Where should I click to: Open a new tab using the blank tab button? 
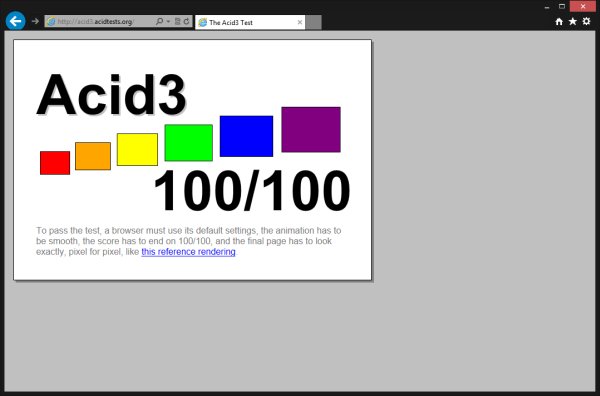click(x=314, y=22)
